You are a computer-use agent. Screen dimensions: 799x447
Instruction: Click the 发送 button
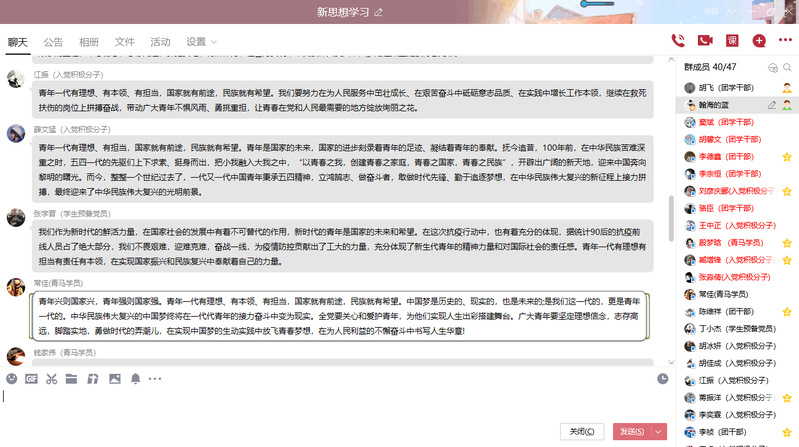pyautogui.click(x=632, y=431)
